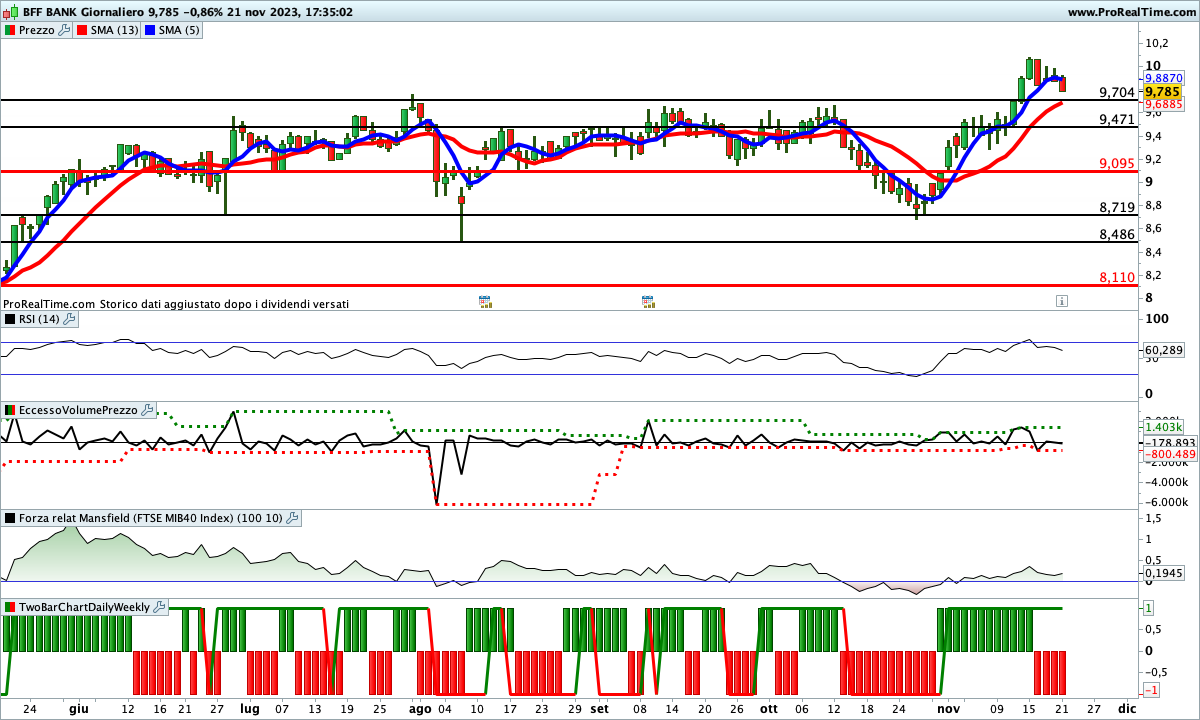Click the 'dic' month label on time axis

(1127, 708)
